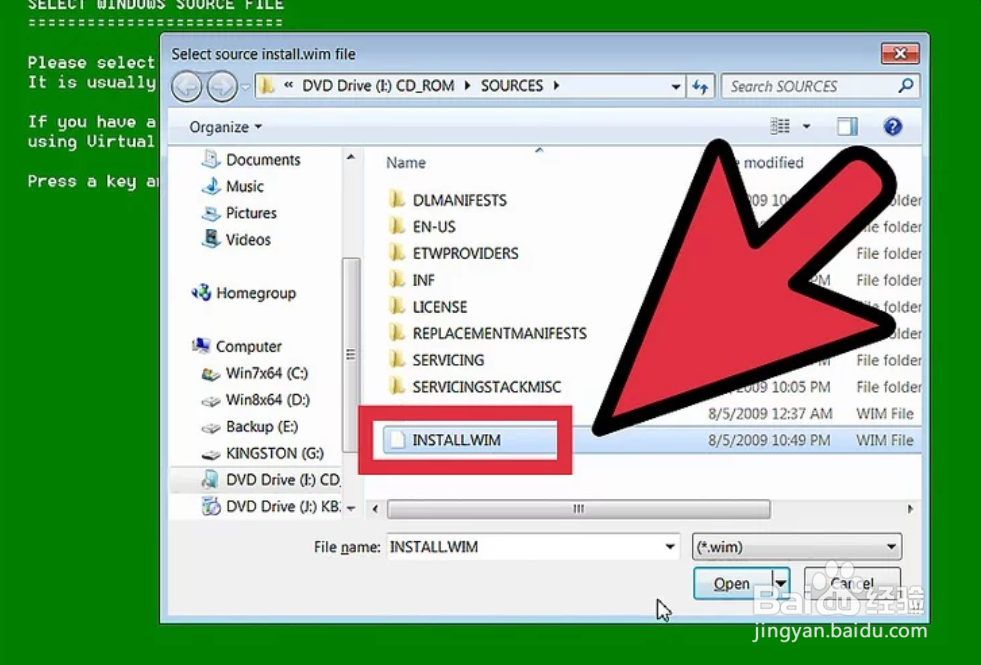
Task: Select the EN-US folder
Action: [434, 226]
